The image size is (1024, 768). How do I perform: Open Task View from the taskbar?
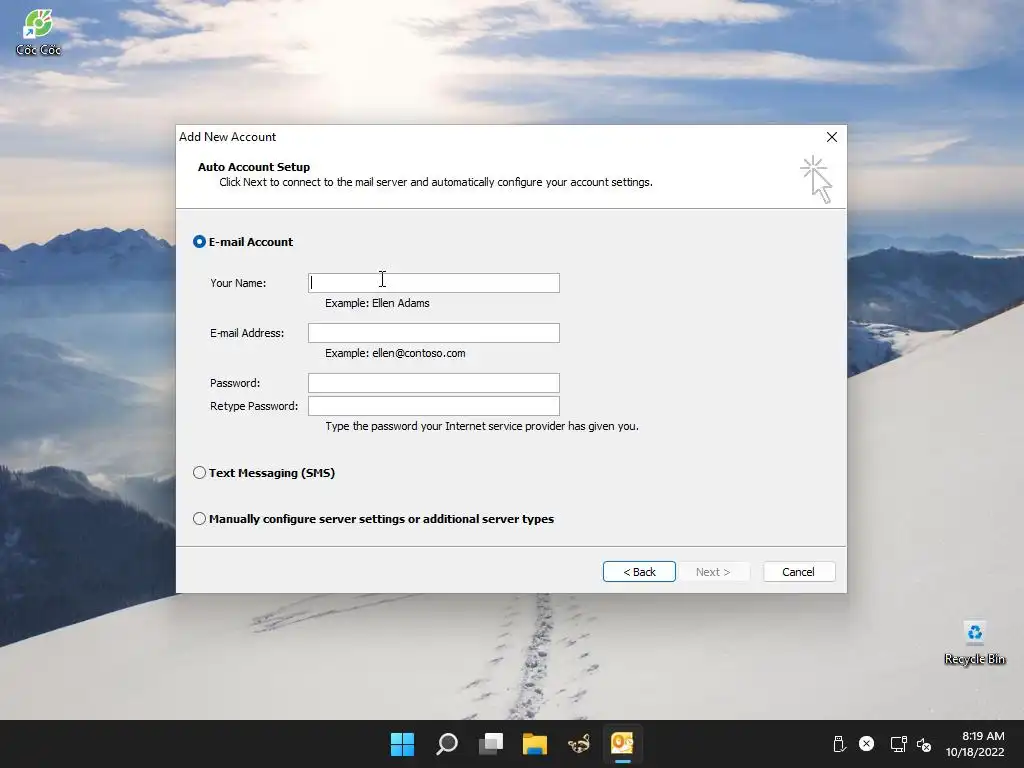pos(491,744)
